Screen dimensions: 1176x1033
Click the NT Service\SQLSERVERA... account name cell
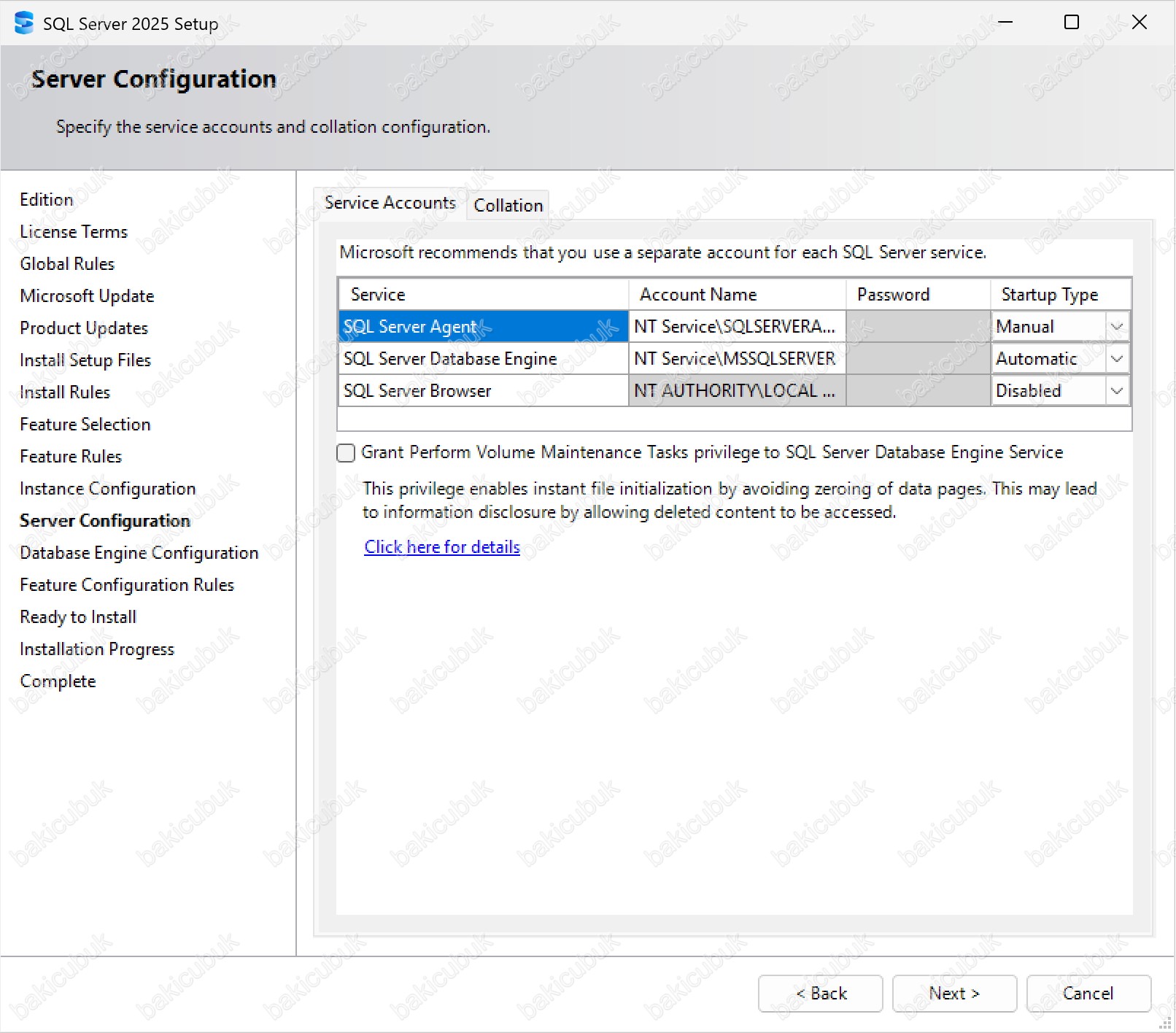click(737, 327)
